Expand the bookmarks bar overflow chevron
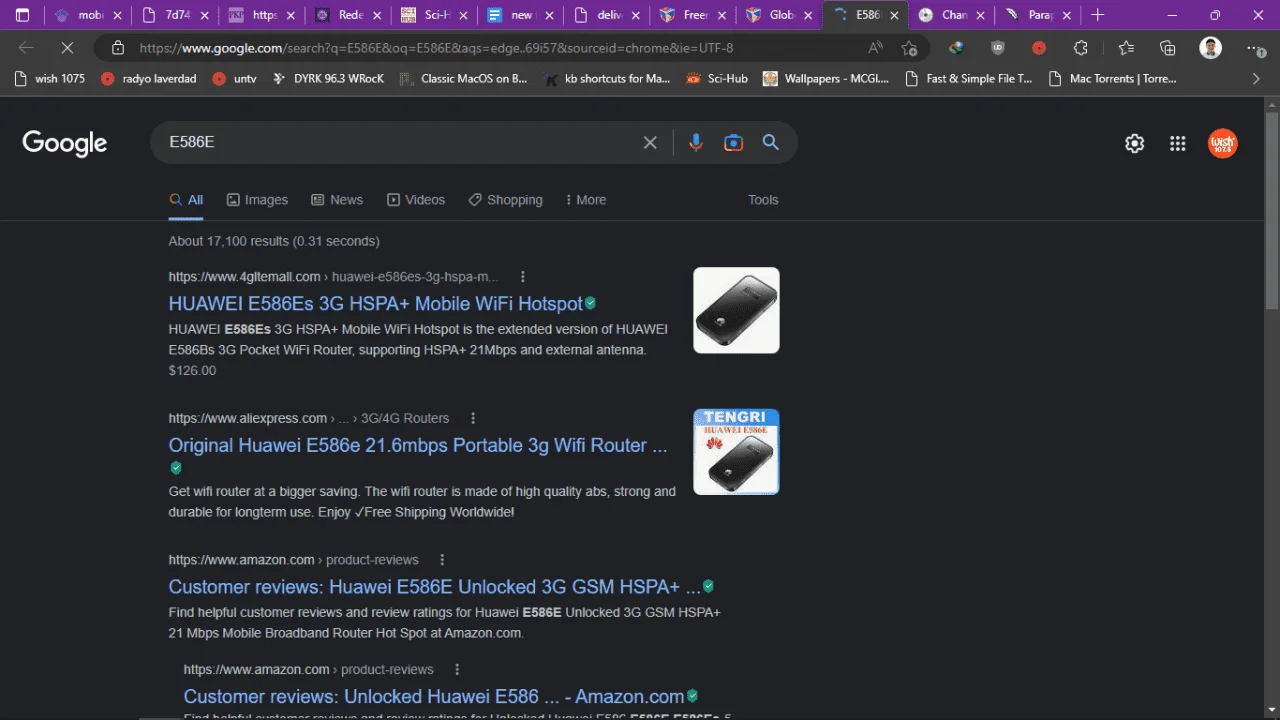 pyautogui.click(x=1257, y=78)
